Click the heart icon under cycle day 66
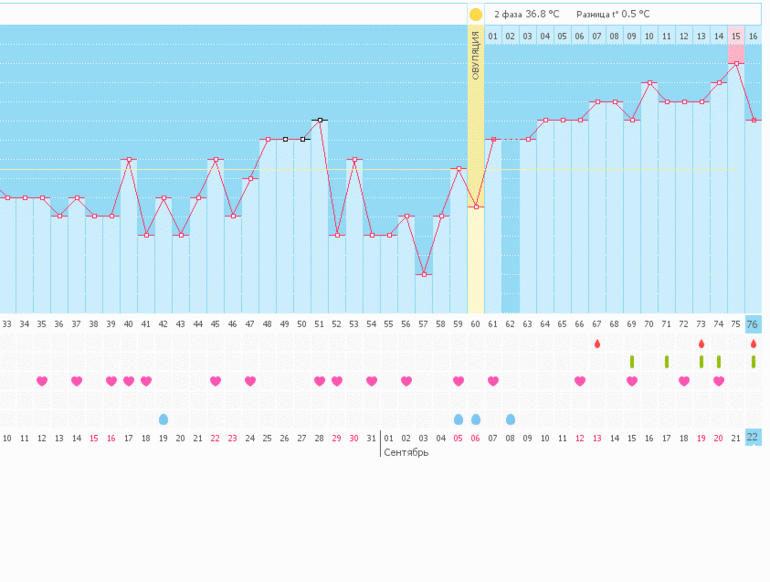Screen dimensions: 770x582 [580, 381]
